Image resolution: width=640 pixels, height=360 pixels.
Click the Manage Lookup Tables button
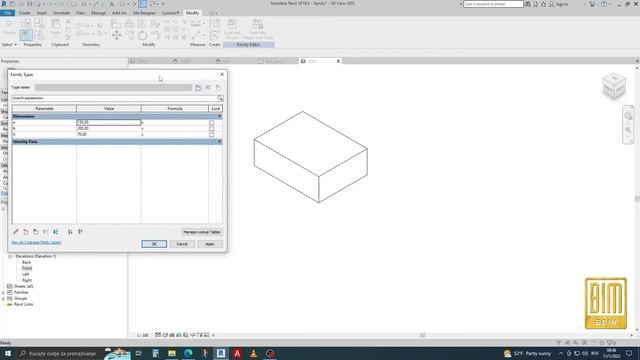(202, 232)
